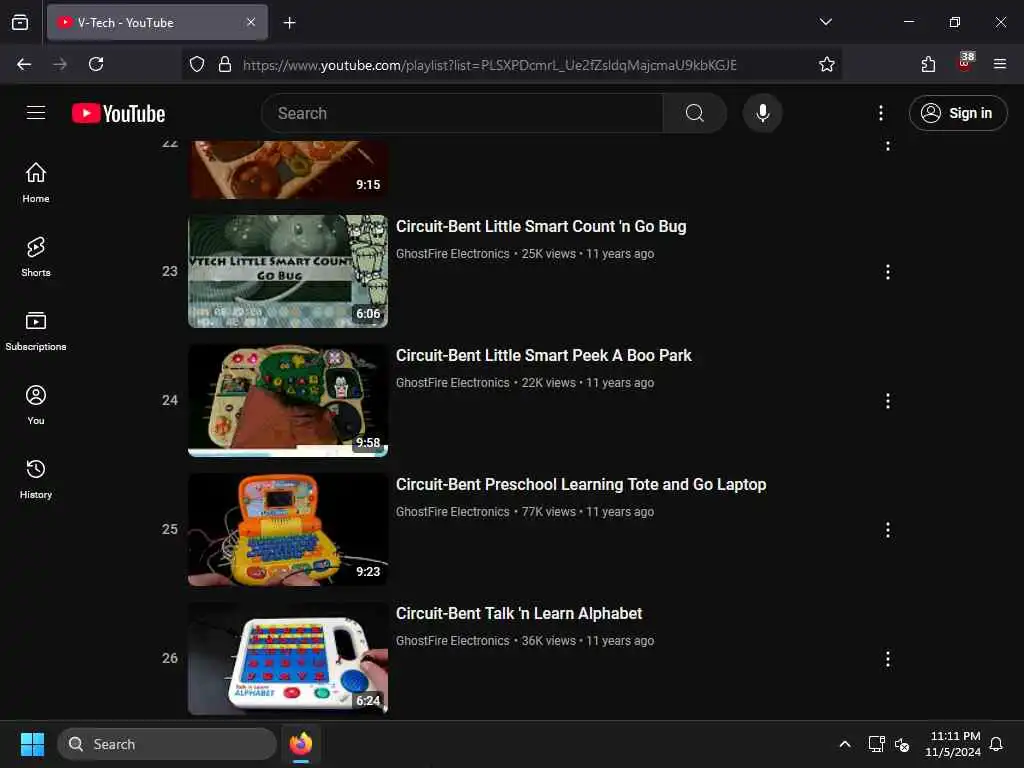Image resolution: width=1024 pixels, height=768 pixels.
Task: Open a new browser tab
Action: point(289,23)
